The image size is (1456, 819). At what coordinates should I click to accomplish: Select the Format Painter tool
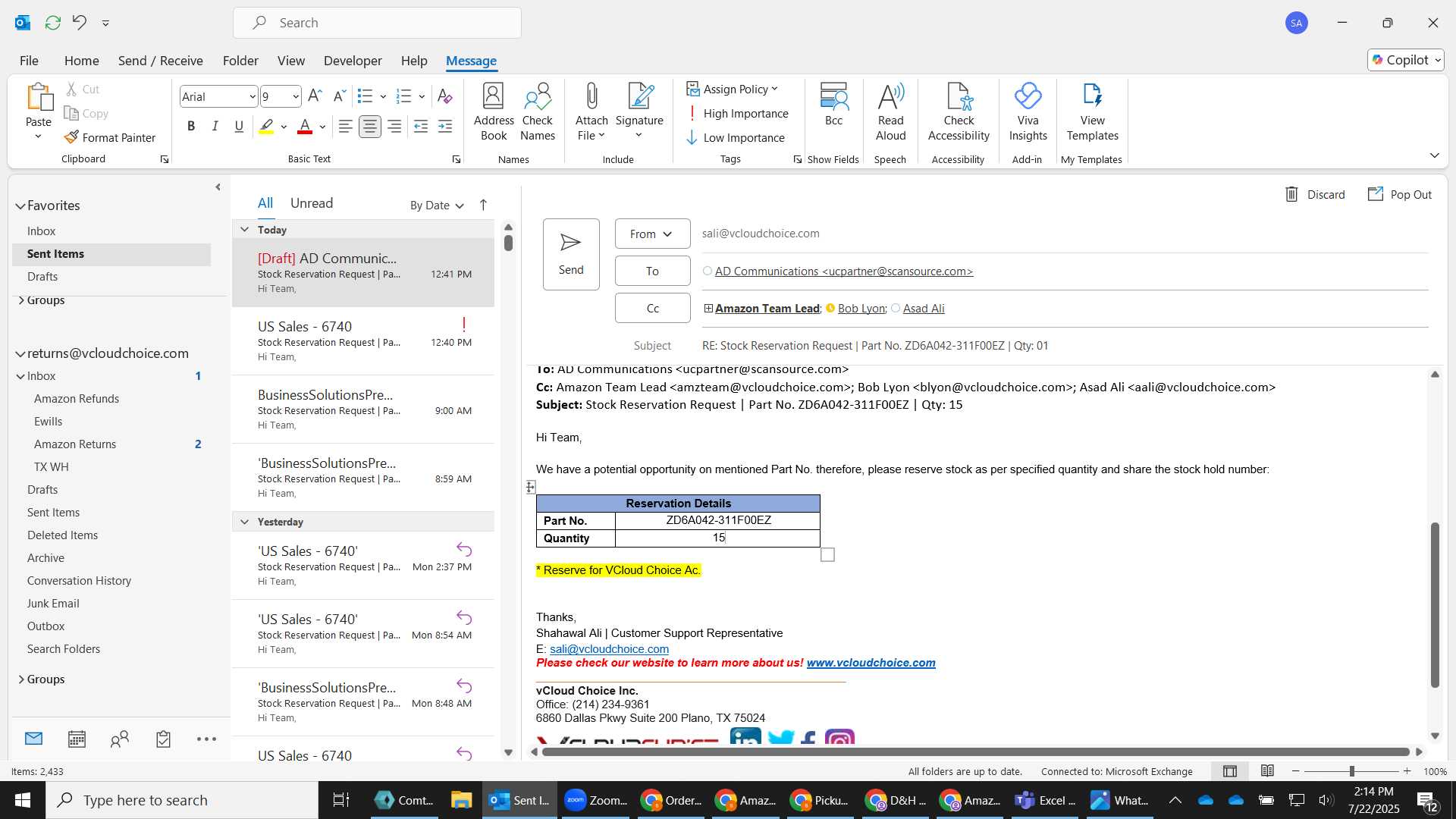click(x=110, y=137)
